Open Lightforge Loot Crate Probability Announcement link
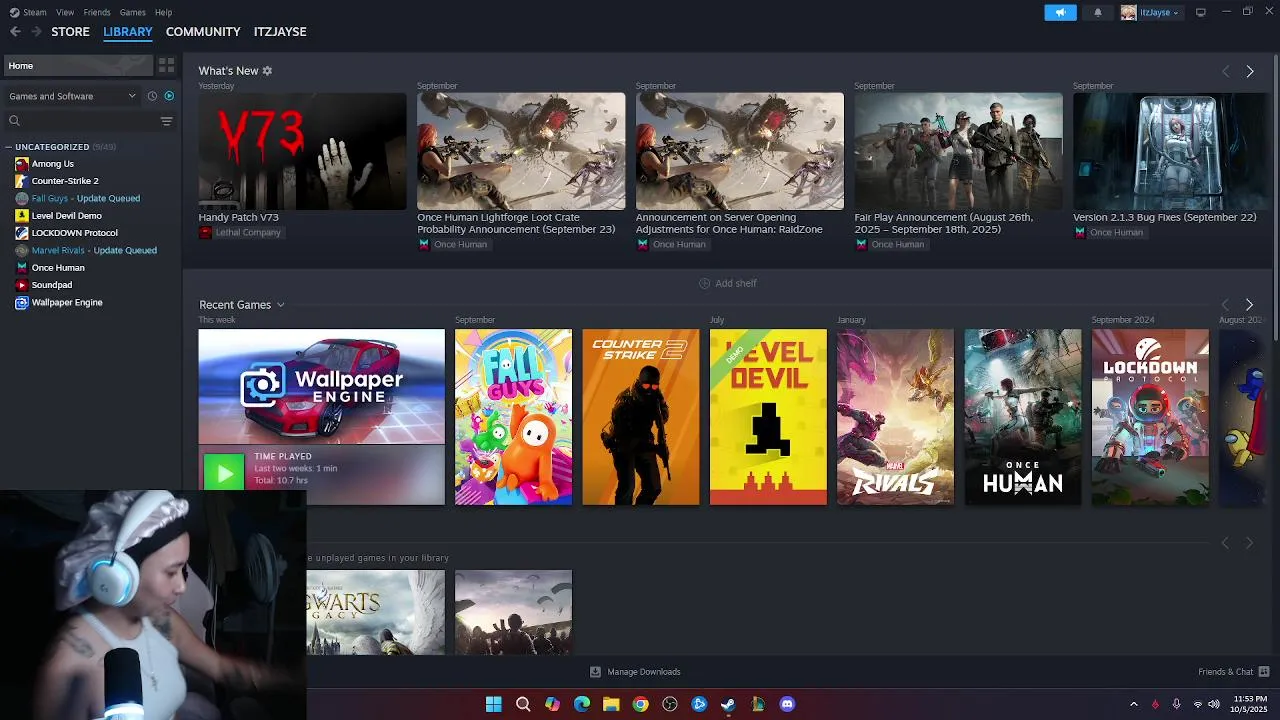Viewport: 1280px width, 720px height. [516, 223]
